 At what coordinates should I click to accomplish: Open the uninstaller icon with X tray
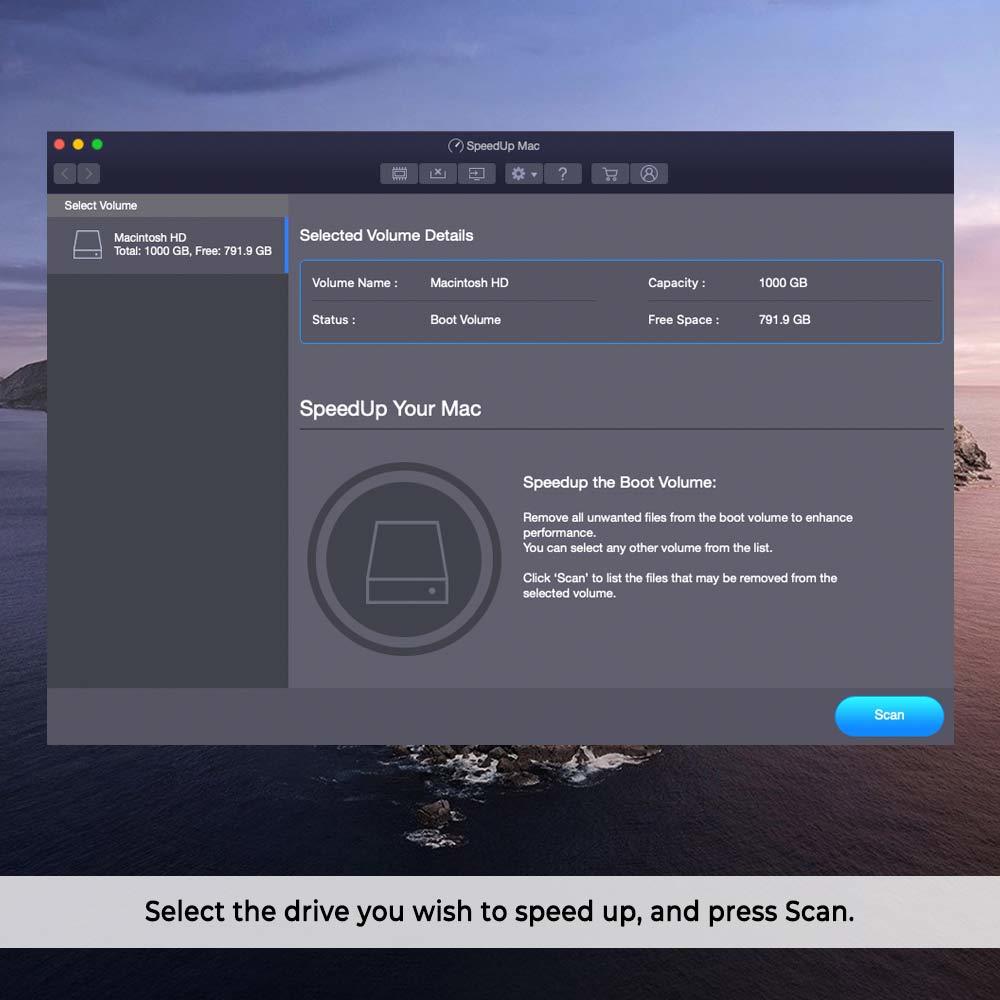438,173
